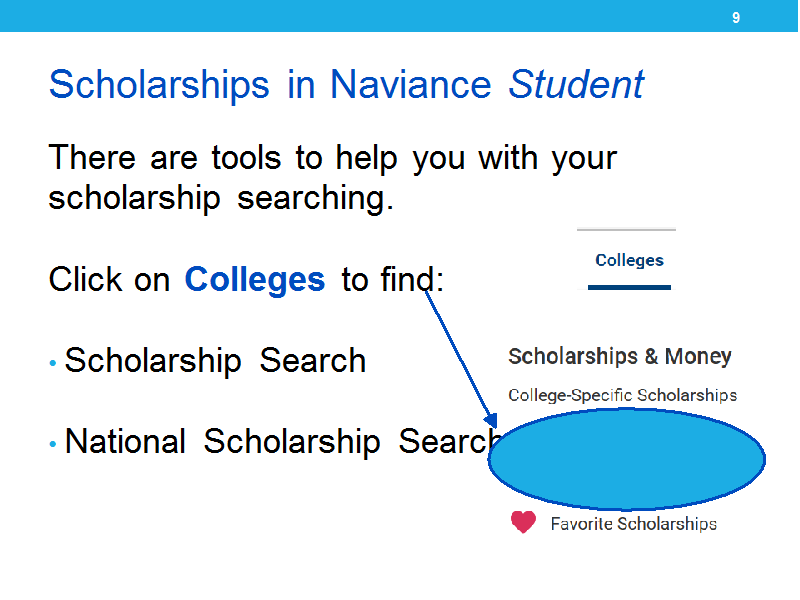Select College-Specific Scholarships link

coord(622,395)
